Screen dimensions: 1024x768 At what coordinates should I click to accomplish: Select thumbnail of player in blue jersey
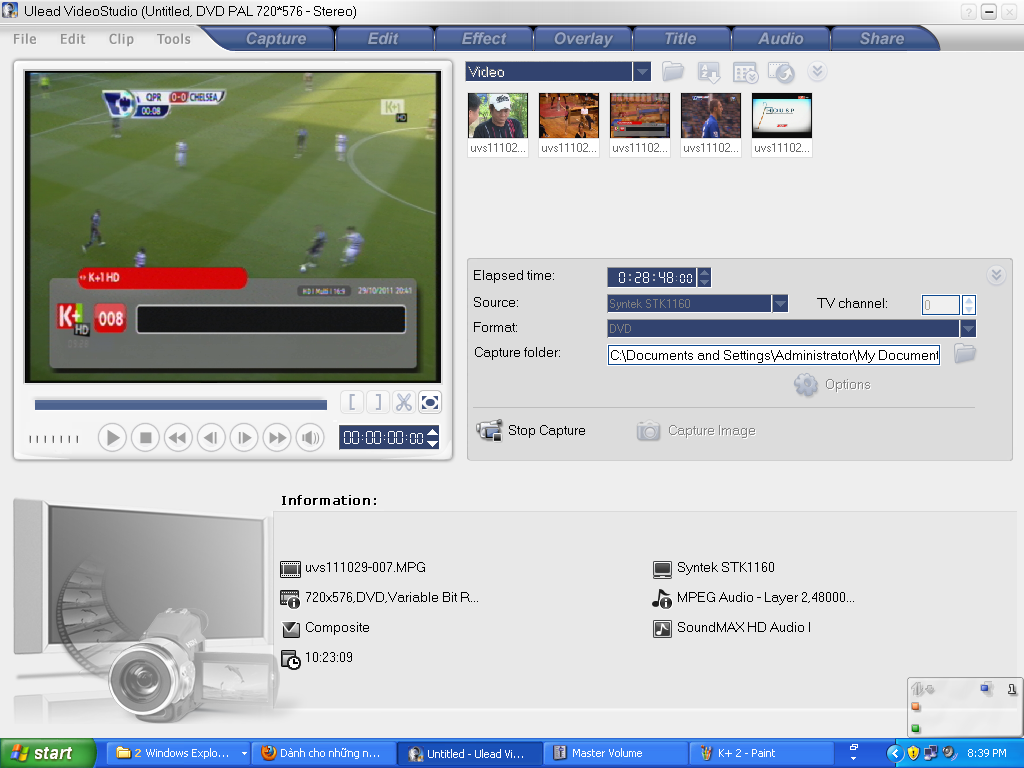point(711,115)
